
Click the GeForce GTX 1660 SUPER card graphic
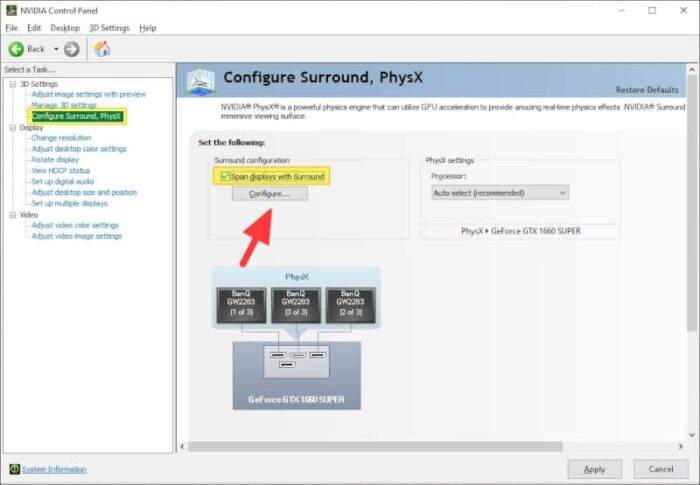[296, 376]
